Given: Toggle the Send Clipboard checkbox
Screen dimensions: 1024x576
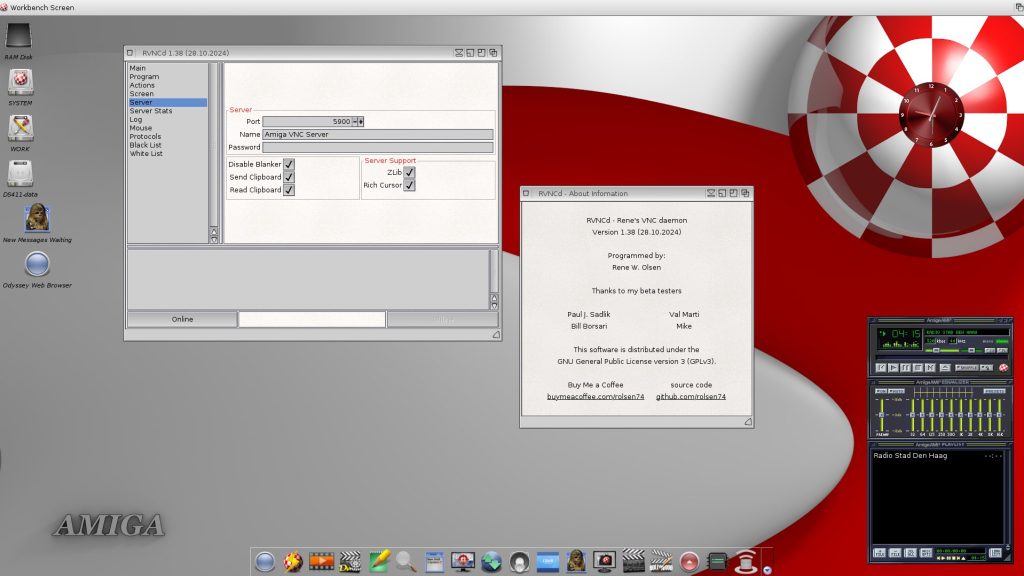Looking at the screenshot, I should 289,177.
